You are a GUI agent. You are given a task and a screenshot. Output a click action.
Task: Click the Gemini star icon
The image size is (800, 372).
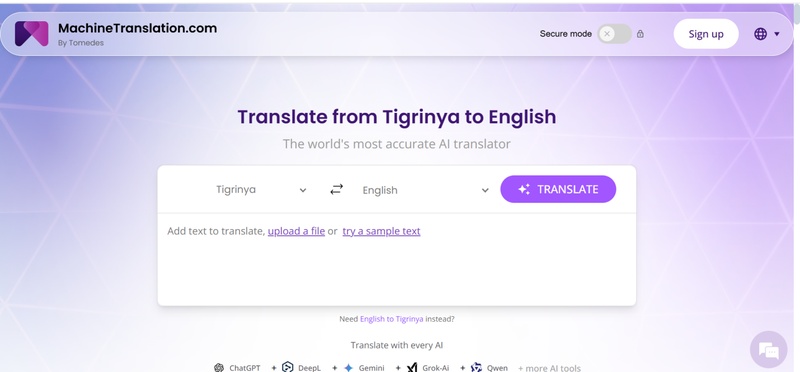pos(348,367)
